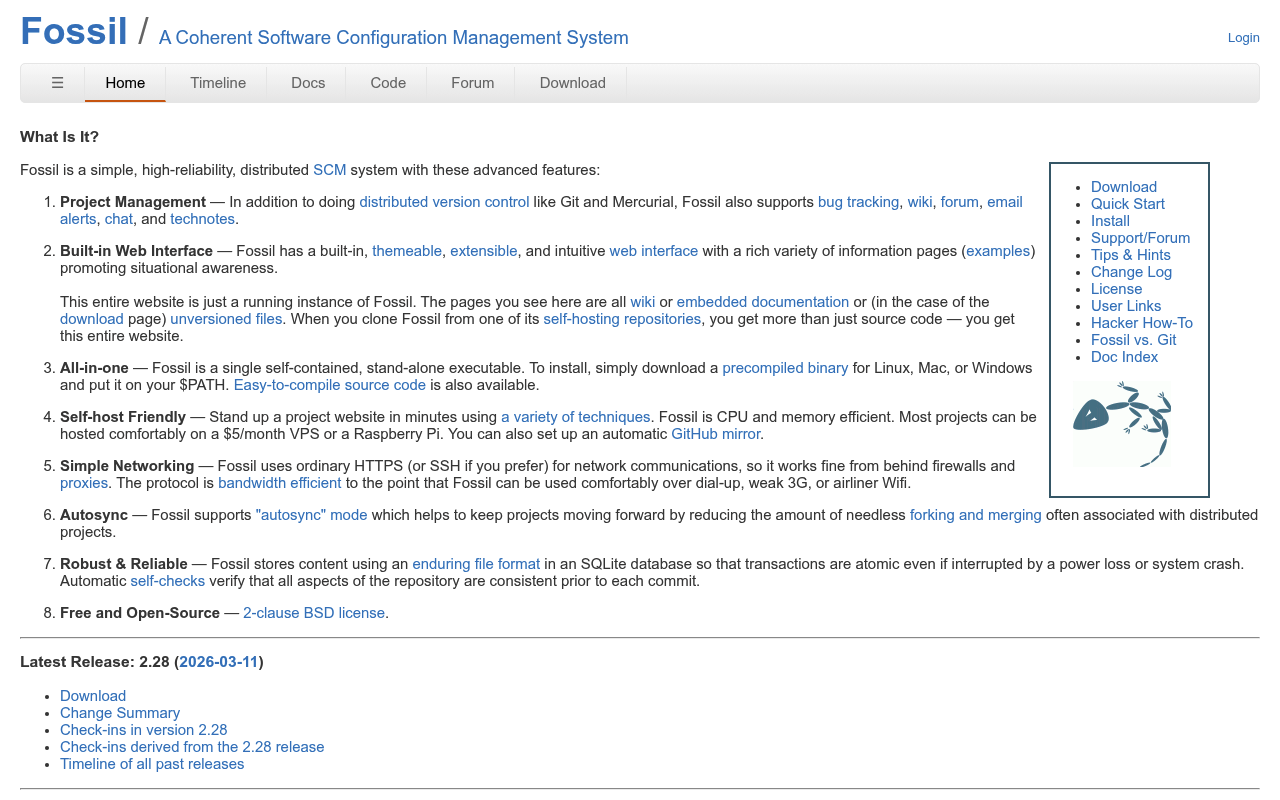Switch to the Timeline tab
Image resolution: width=1280 pixels, height=800 pixels.
(x=218, y=83)
